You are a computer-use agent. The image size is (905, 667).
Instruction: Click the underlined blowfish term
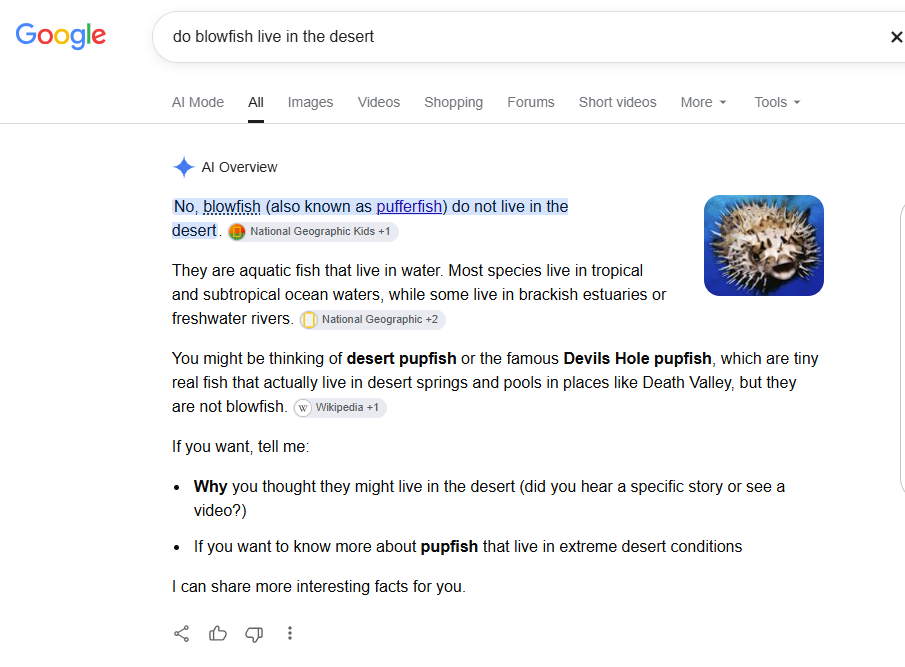point(231,207)
